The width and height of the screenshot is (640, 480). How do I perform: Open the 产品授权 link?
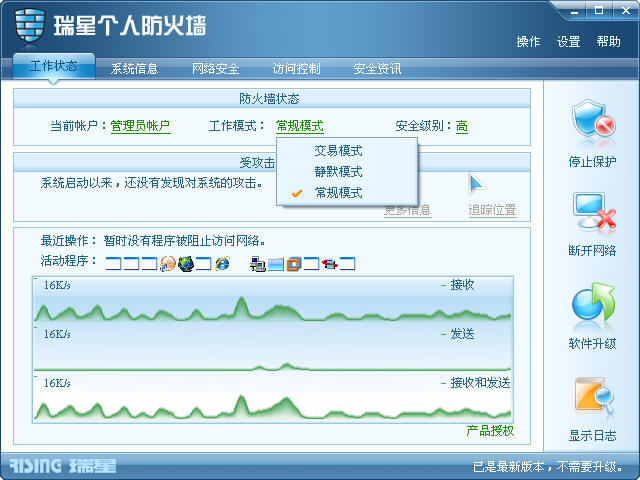490,431
